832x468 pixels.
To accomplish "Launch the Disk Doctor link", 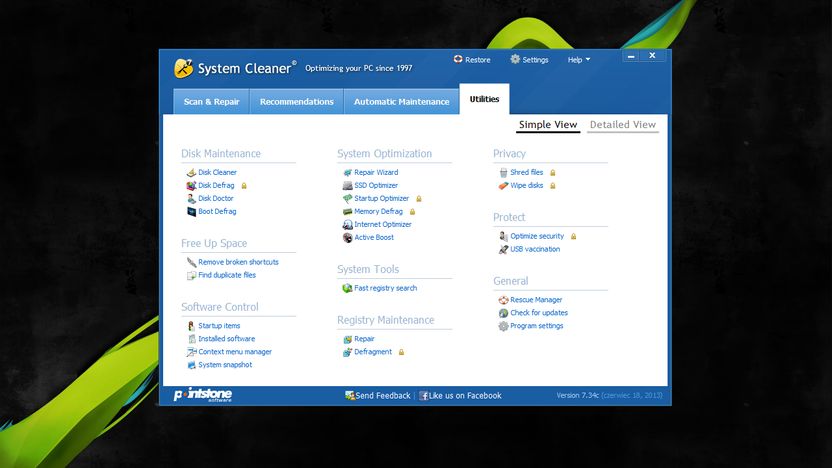I will pyautogui.click(x=216, y=198).
